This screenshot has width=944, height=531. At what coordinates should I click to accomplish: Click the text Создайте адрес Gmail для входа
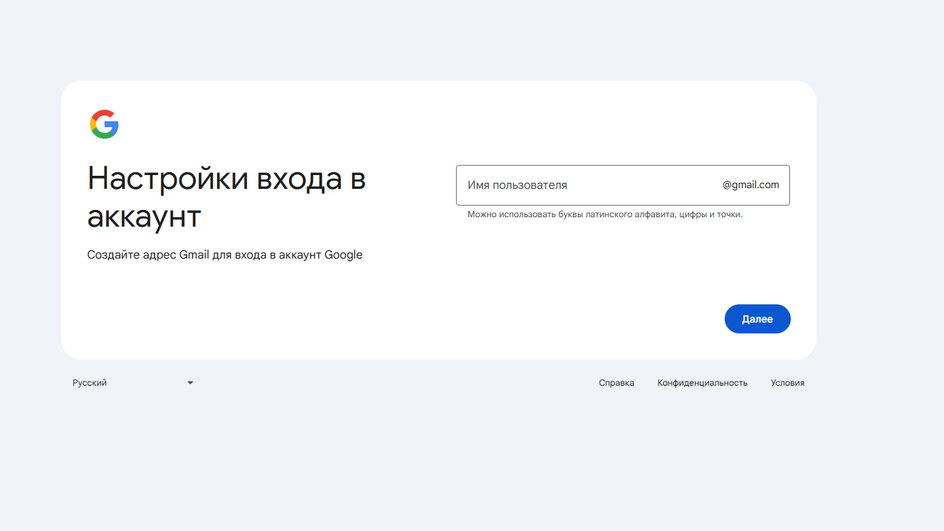point(225,255)
